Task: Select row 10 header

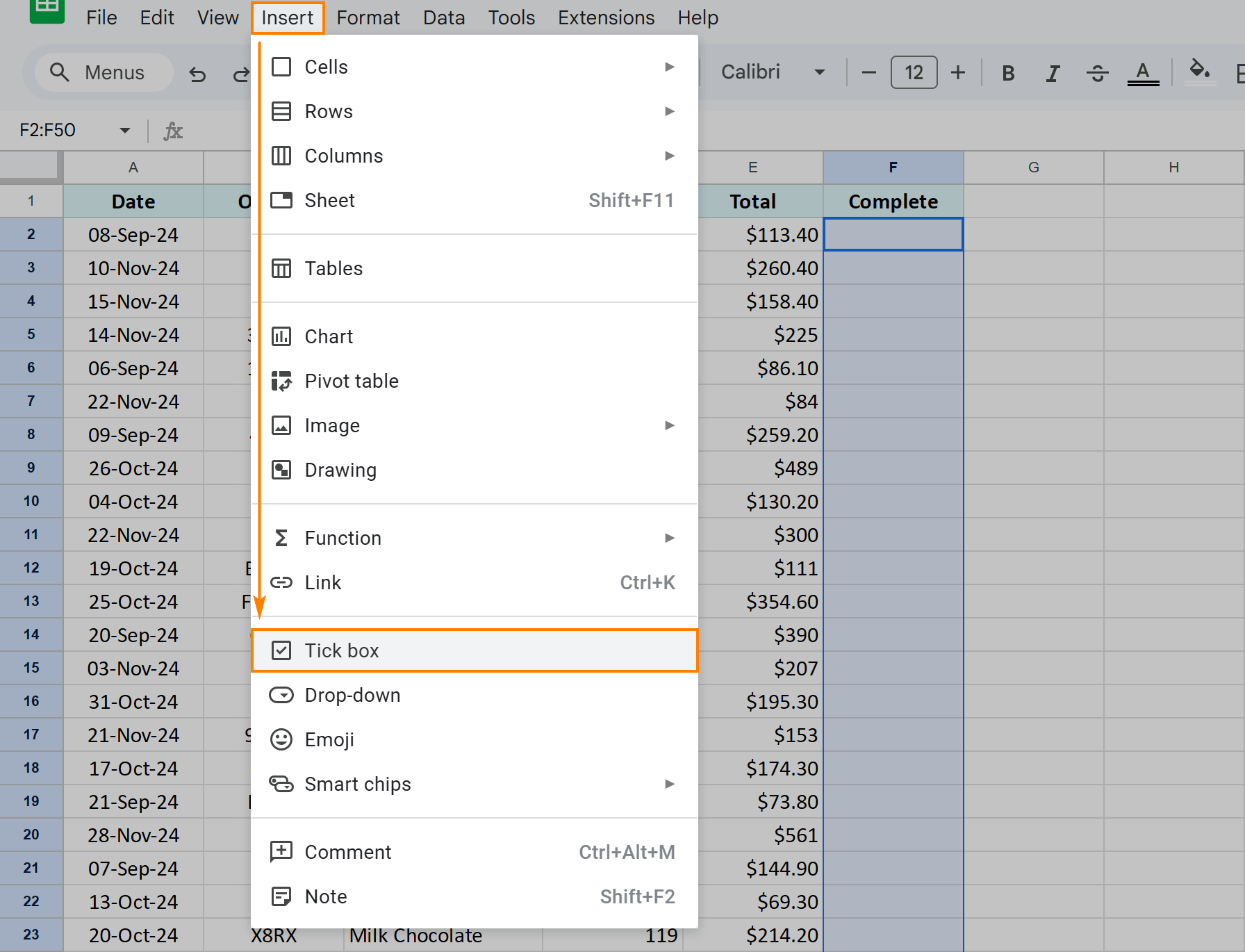Action: click(31, 501)
